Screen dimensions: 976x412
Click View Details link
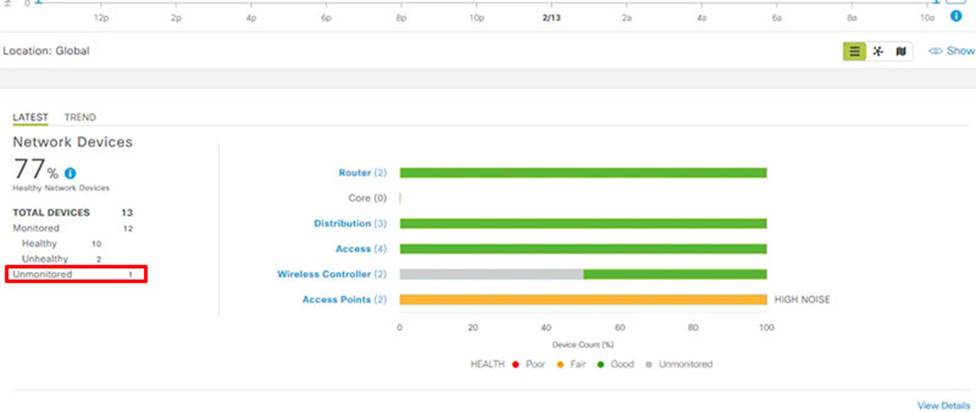943,405
